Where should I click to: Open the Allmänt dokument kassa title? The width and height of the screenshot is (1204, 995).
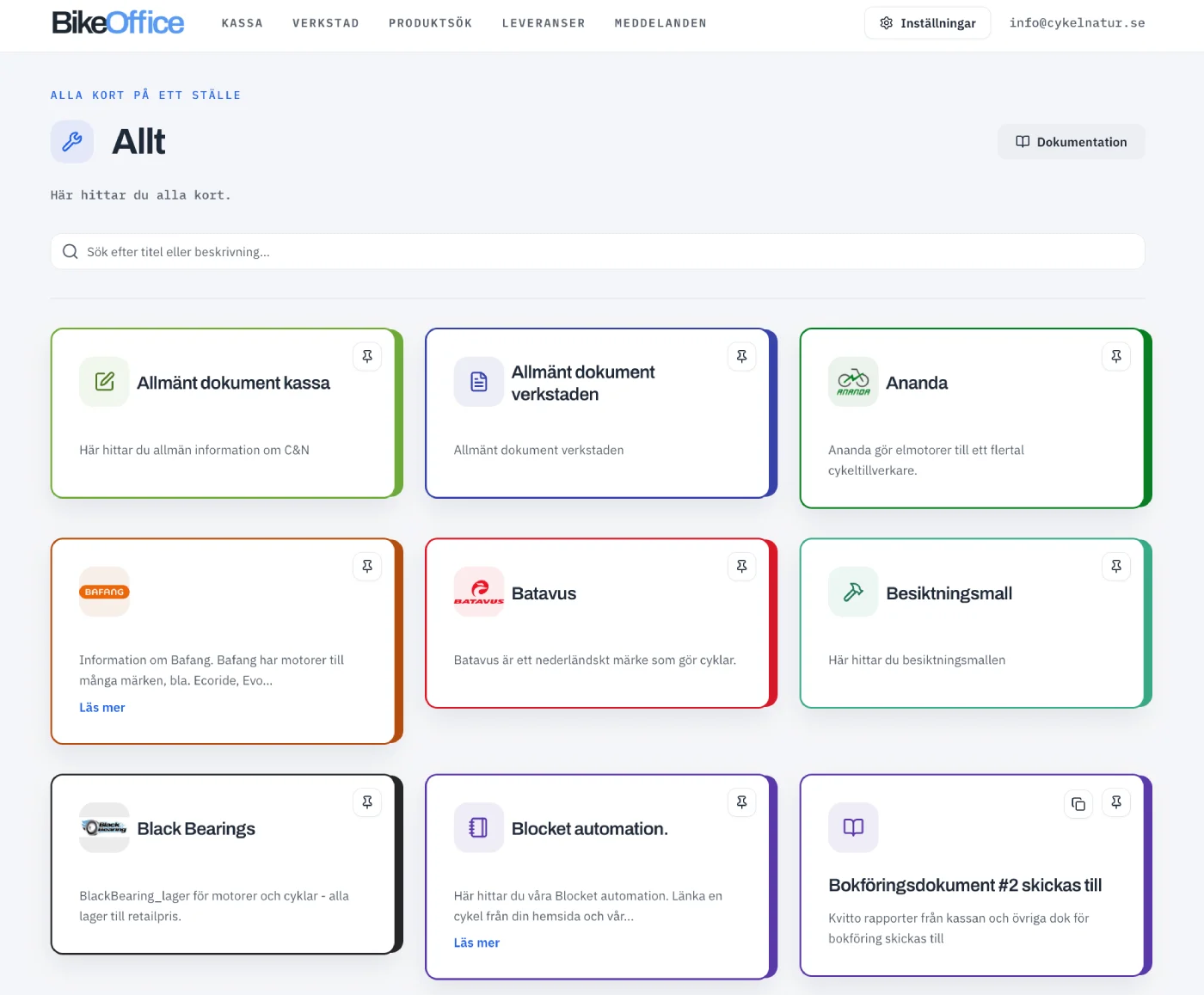click(234, 383)
